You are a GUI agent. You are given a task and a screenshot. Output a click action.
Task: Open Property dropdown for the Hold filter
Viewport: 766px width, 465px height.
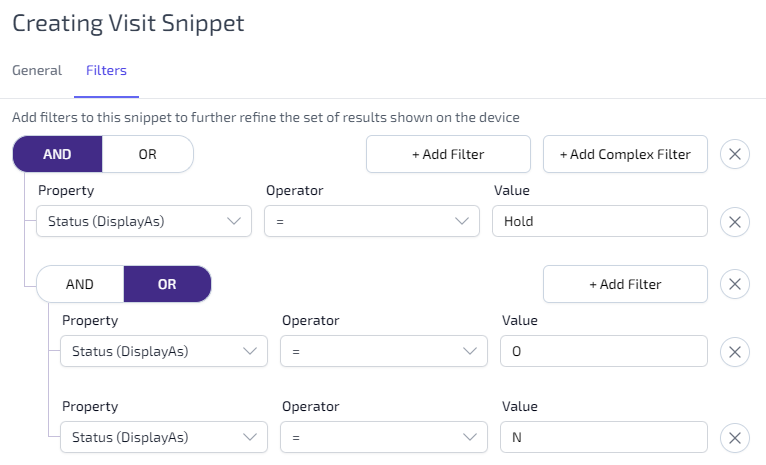click(144, 221)
